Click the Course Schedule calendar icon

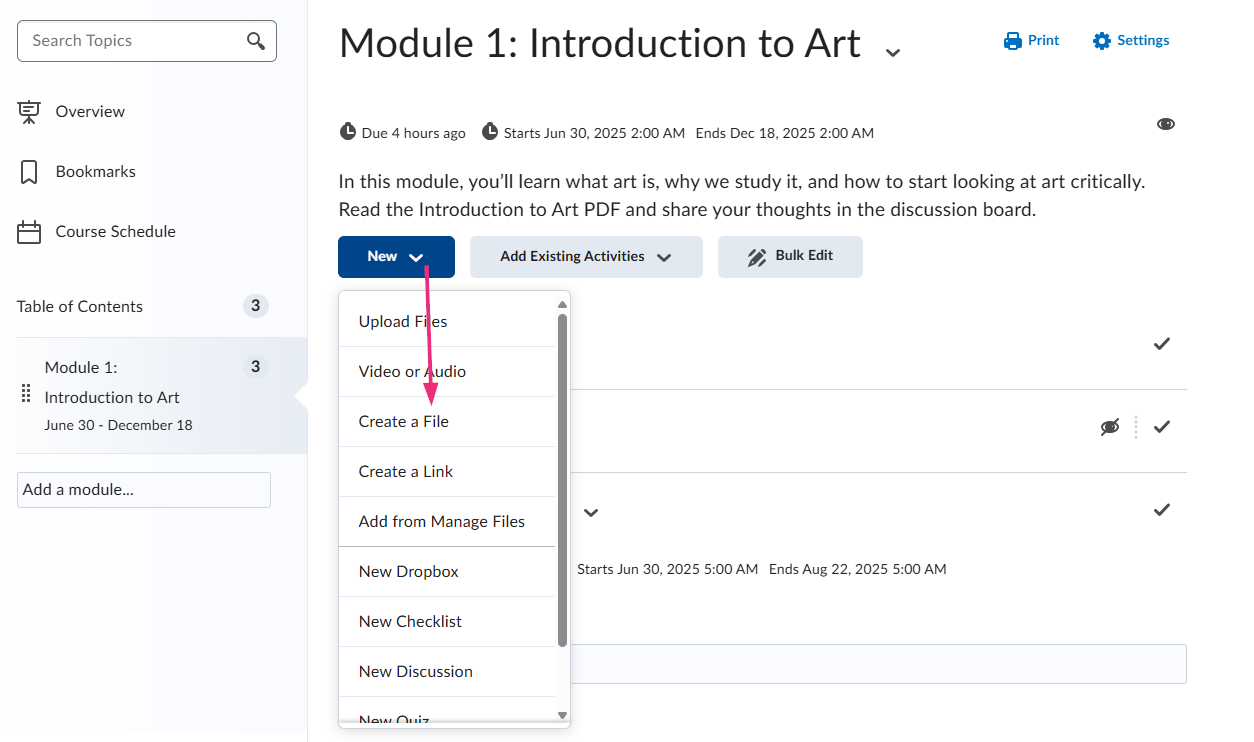coord(29,232)
